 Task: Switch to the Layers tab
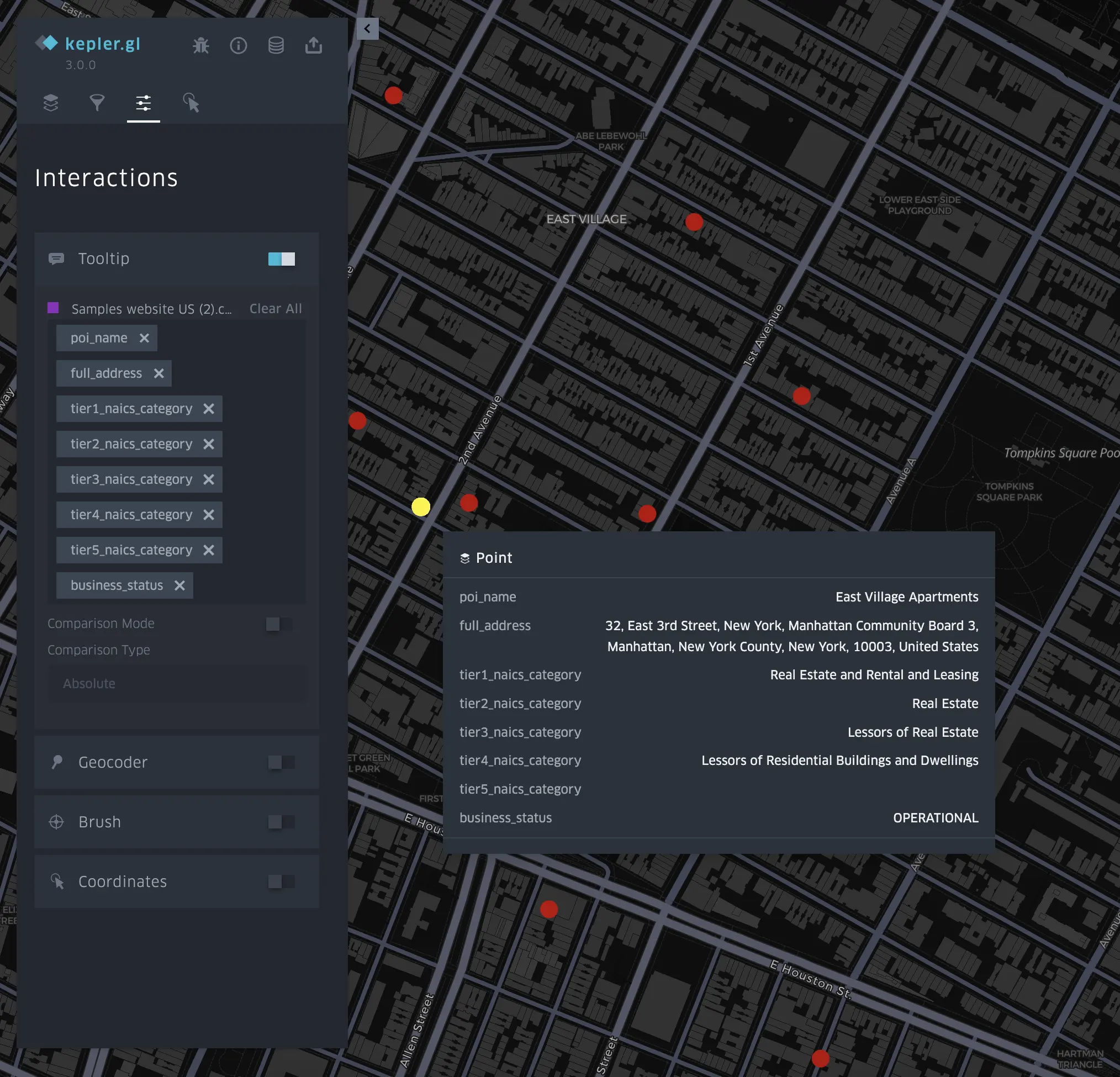[x=50, y=103]
